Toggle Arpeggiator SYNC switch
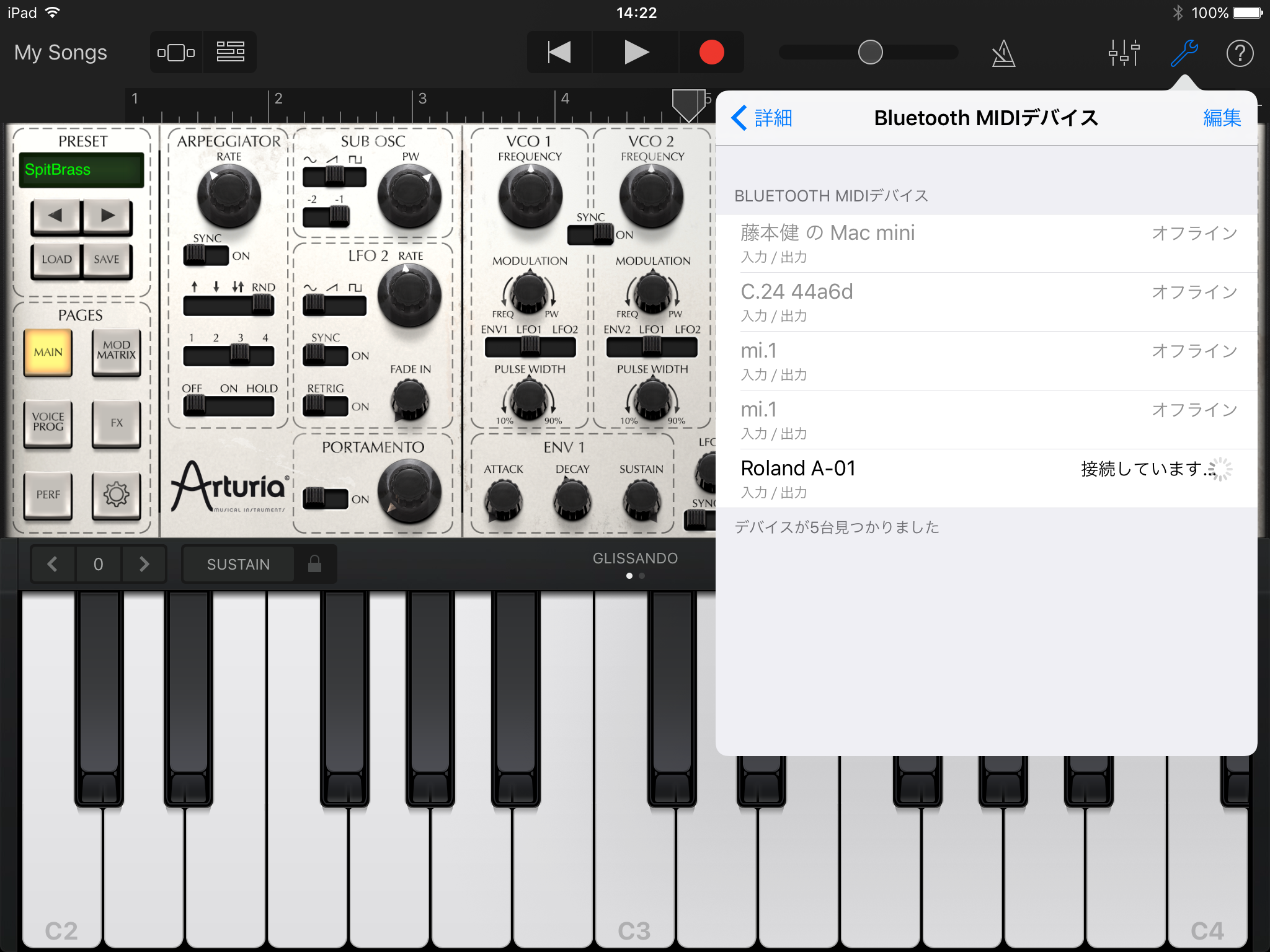This screenshot has height=952, width=1270. click(206, 255)
